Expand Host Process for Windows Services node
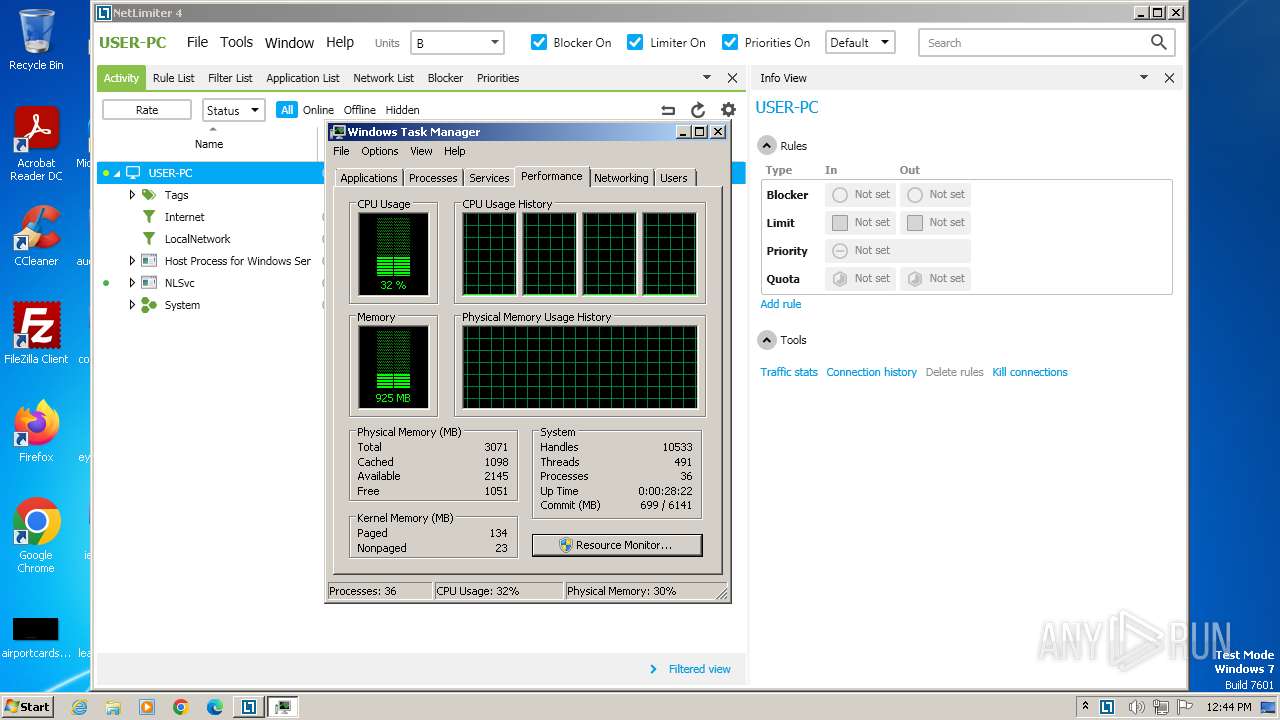This screenshot has width=1280, height=720. [132, 261]
